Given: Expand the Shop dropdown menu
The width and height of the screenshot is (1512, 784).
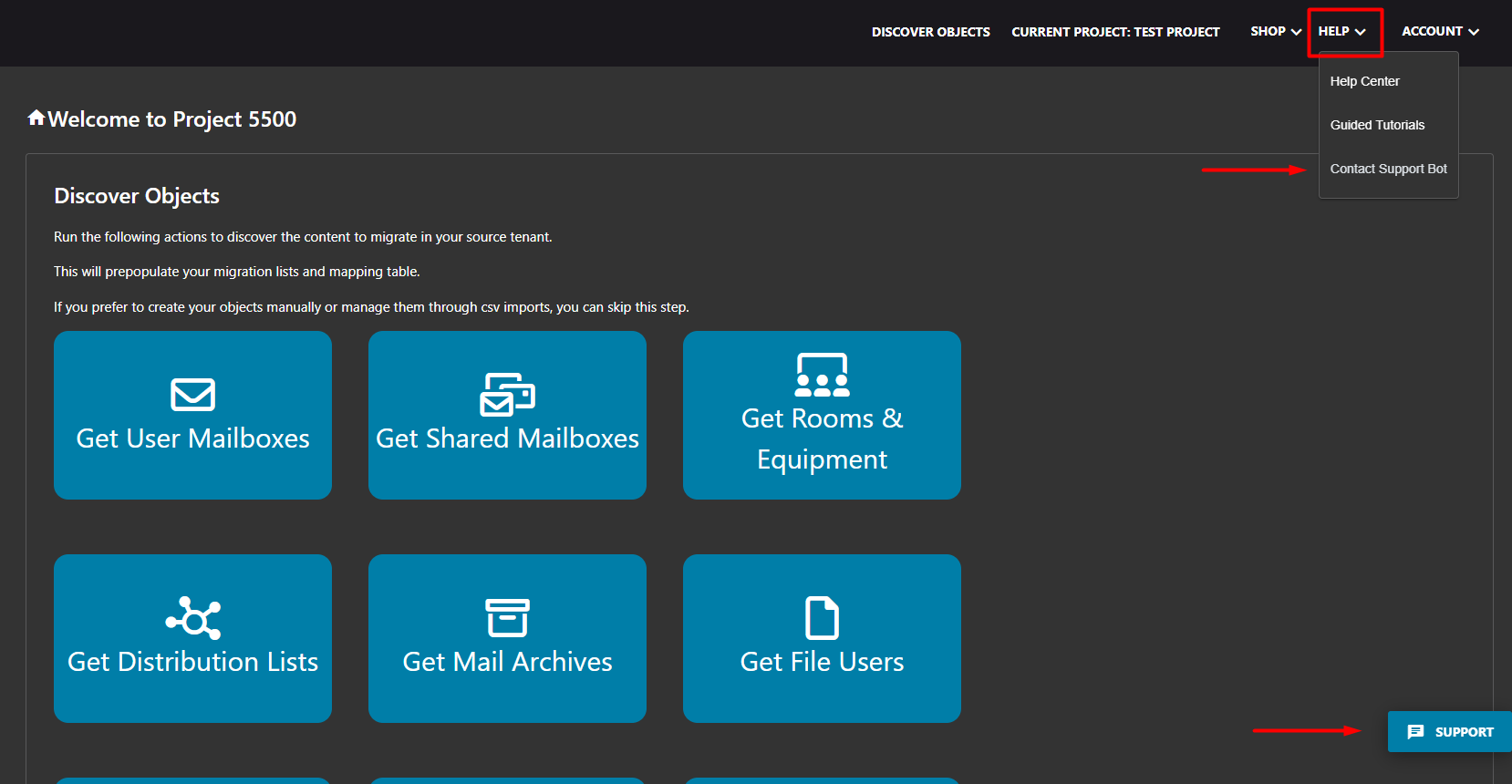Looking at the screenshot, I should (1275, 31).
